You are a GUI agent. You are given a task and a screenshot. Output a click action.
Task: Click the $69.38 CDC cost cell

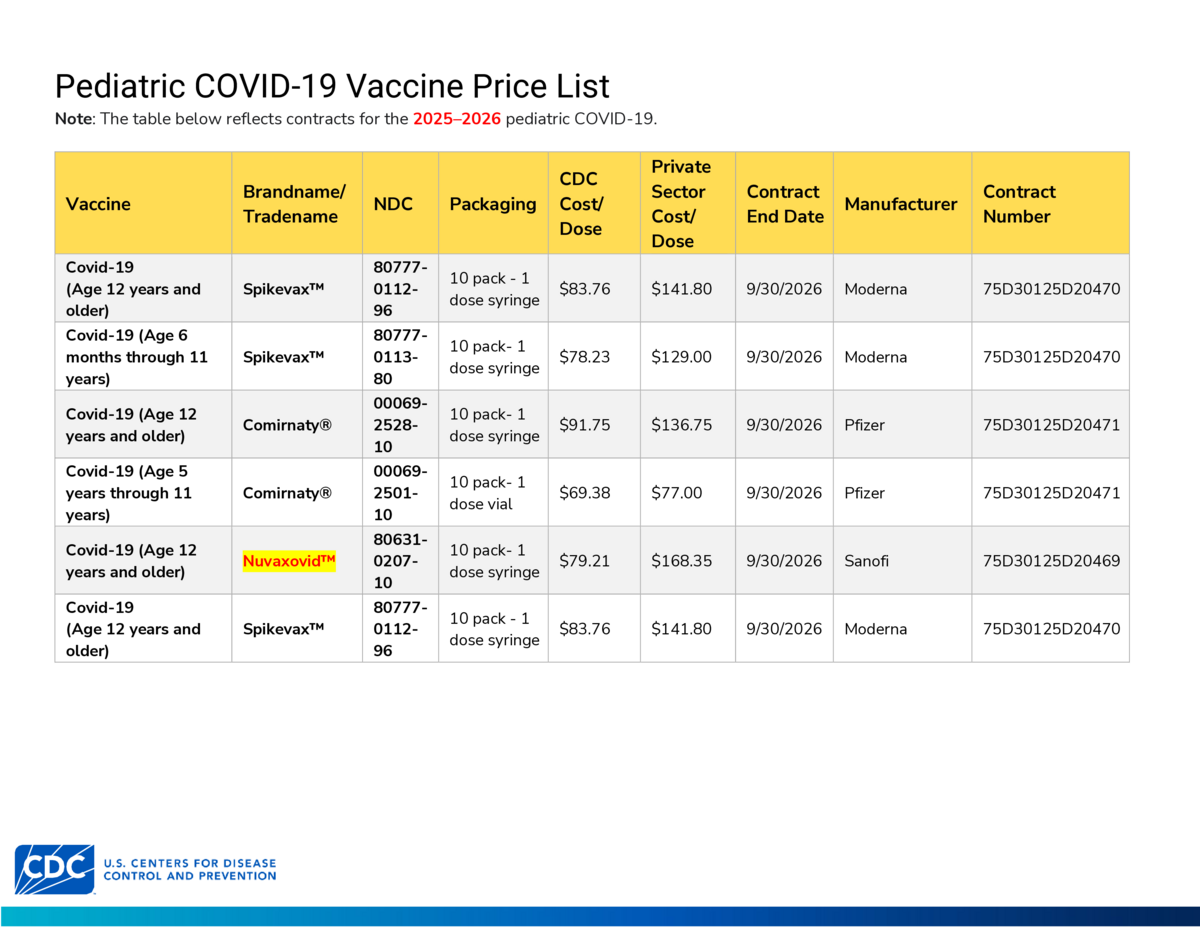pos(585,493)
